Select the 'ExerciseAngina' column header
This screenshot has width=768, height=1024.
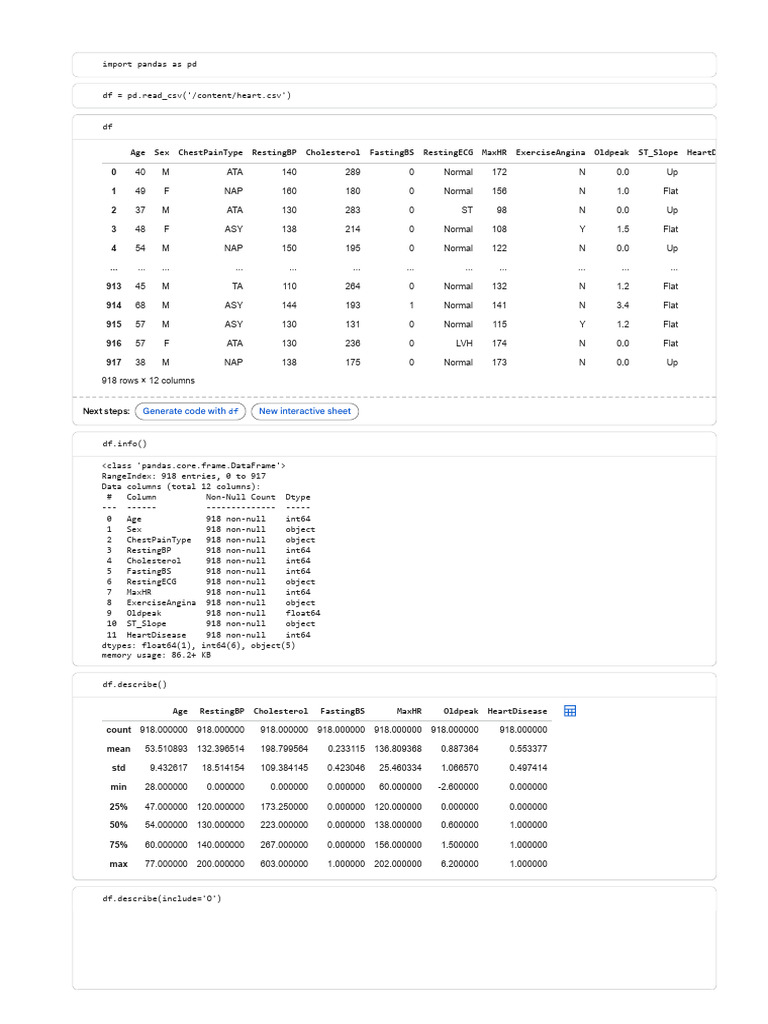(x=551, y=152)
